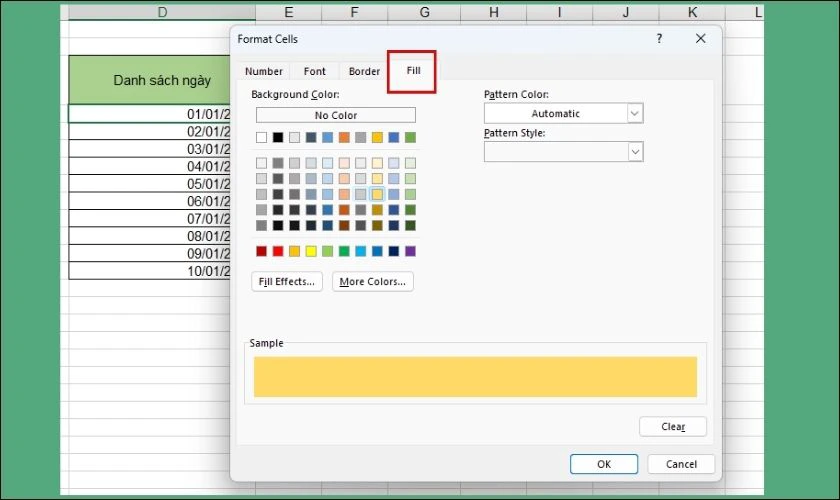Viewport: 840px width, 500px height.
Task: Expand the Pattern Style dropdown
Action: tap(563, 152)
